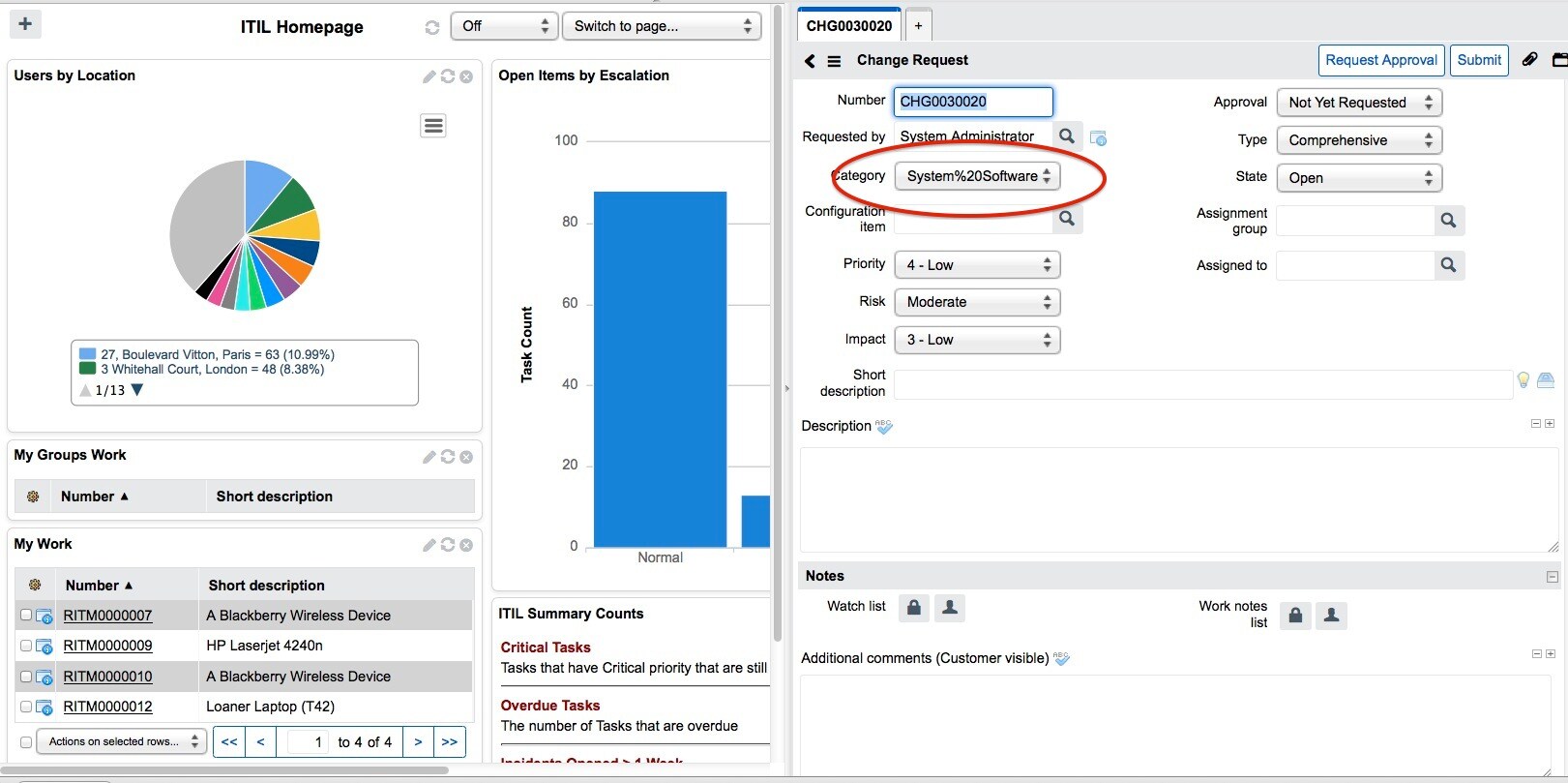
Task: Select the CHG0030020 tab
Action: click(x=848, y=26)
